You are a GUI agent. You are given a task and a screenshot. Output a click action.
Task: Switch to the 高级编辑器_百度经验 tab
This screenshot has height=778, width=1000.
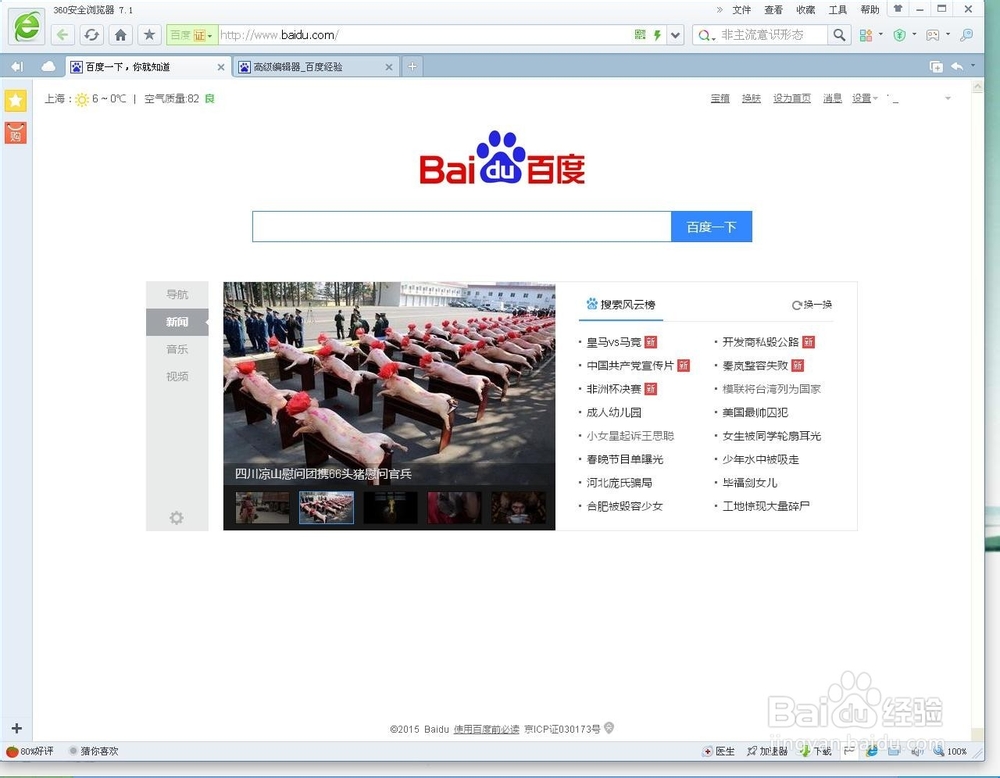pos(310,66)
